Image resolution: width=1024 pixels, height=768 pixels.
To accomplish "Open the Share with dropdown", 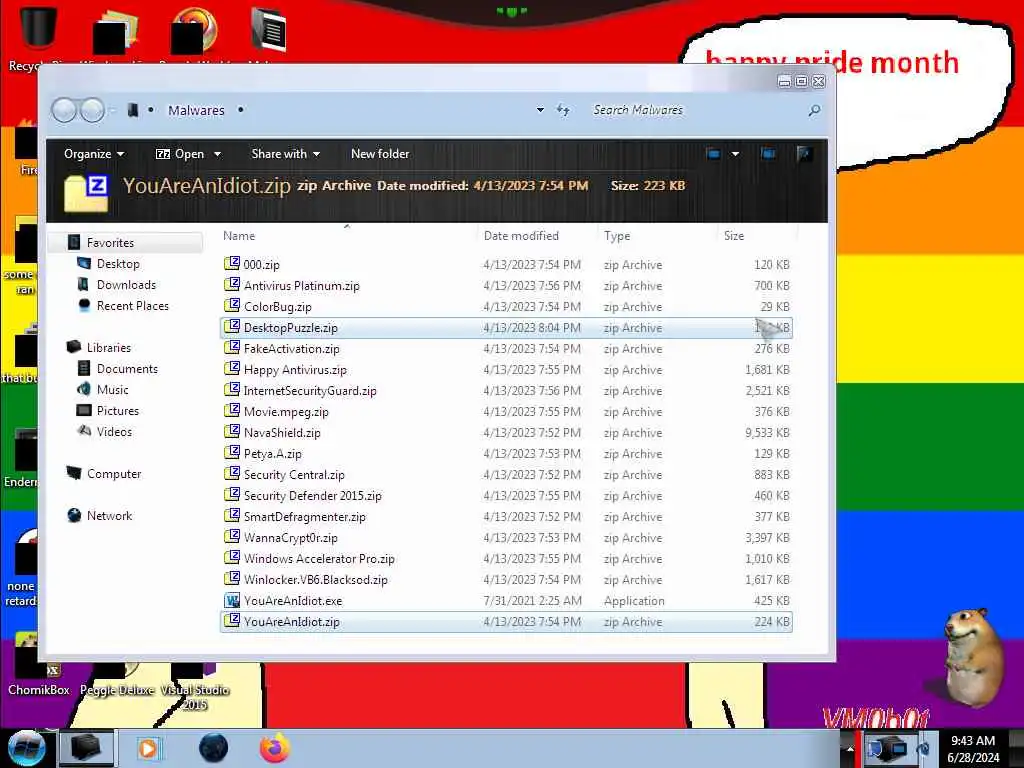I will pos(285,154).
